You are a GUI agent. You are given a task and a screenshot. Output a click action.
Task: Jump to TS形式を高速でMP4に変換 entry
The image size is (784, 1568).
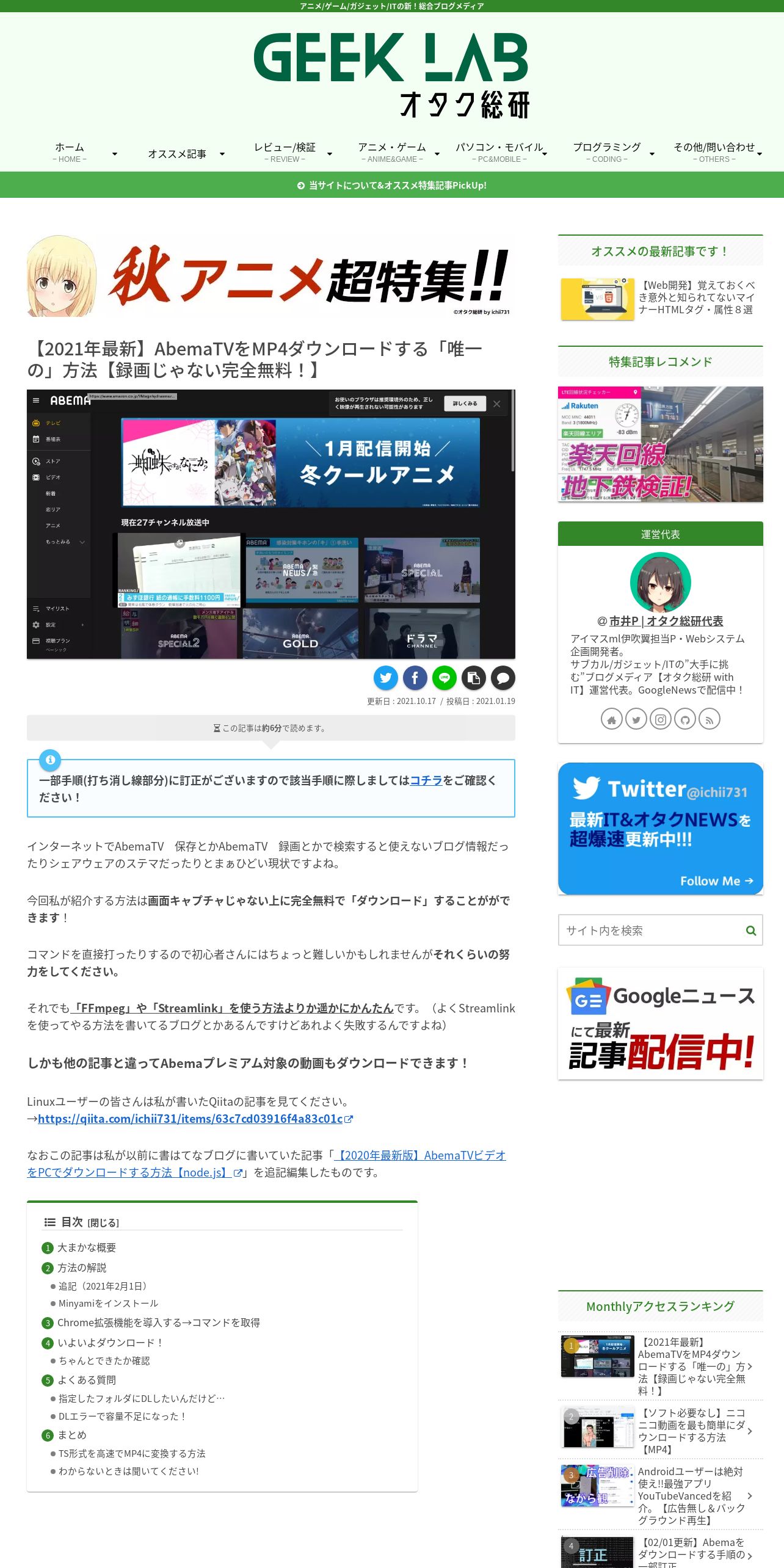[x=132, y=1453]
